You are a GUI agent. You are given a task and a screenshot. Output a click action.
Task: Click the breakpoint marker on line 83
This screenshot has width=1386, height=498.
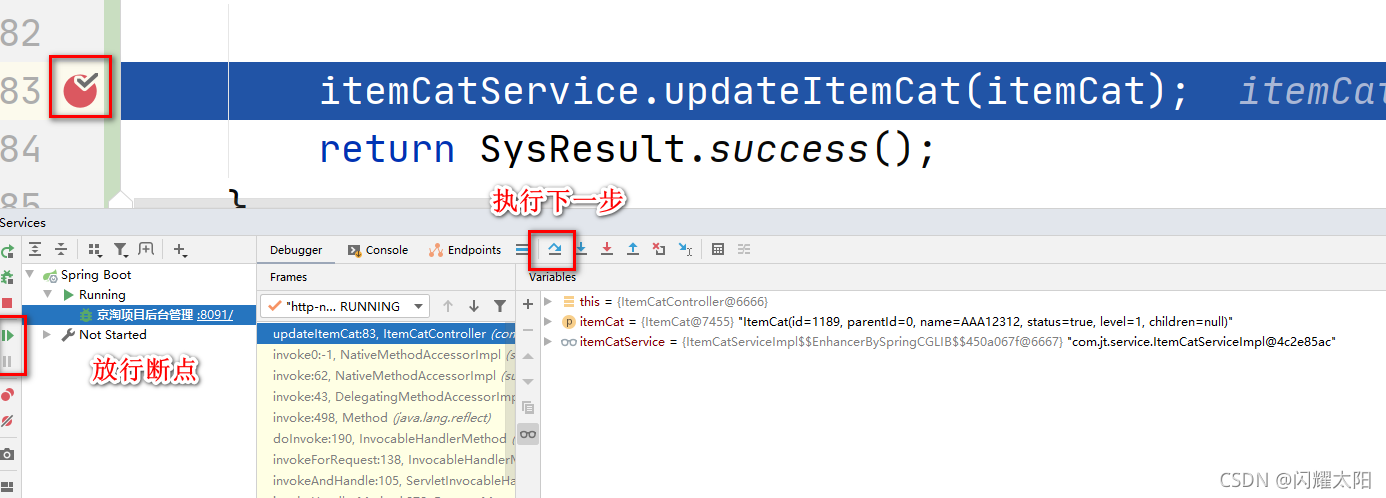(x=80, y=90)
